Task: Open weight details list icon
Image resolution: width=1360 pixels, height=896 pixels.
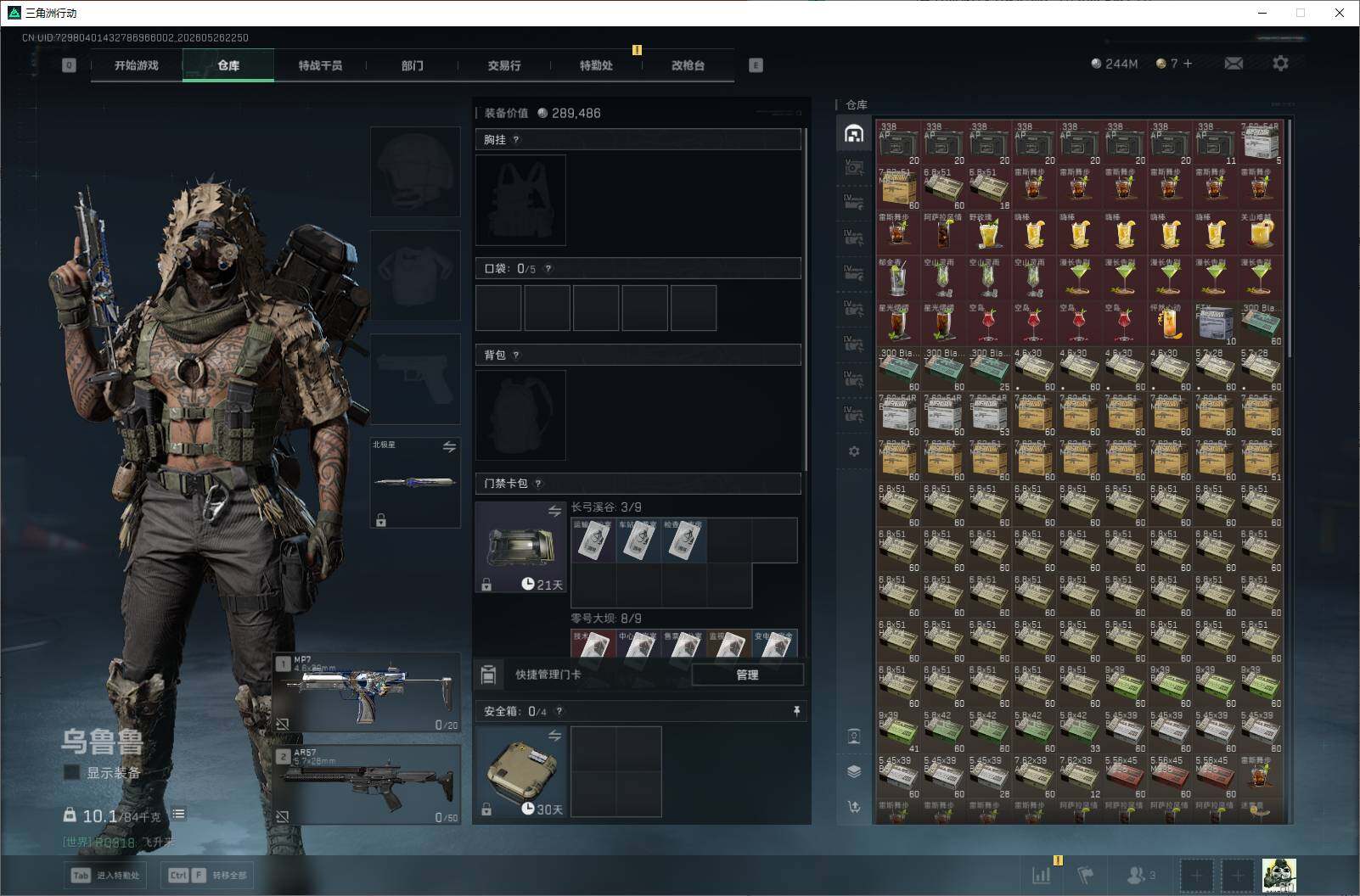Action: point(178,815)
